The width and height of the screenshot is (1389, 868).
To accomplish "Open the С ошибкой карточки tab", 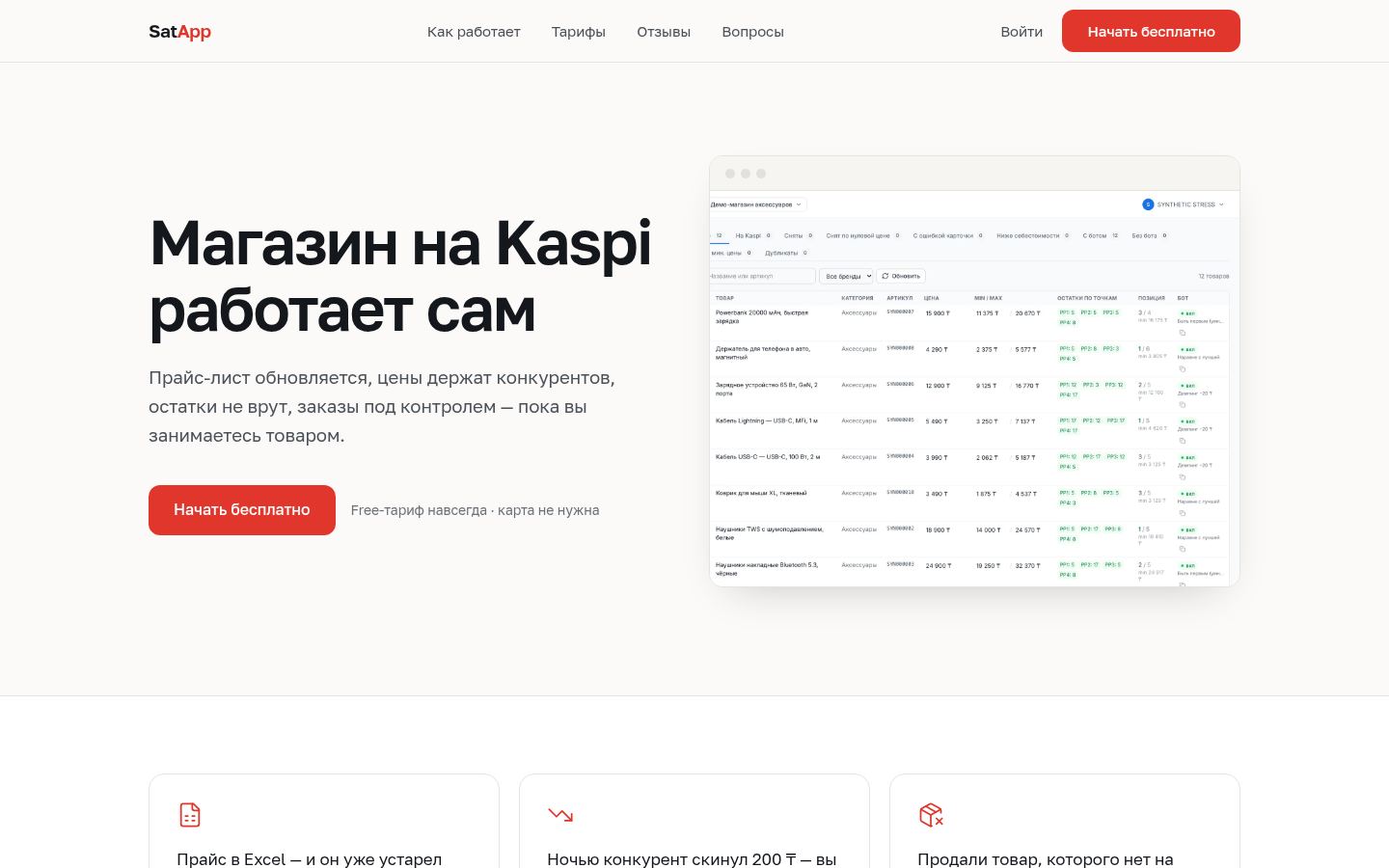I will pos(948,235).
